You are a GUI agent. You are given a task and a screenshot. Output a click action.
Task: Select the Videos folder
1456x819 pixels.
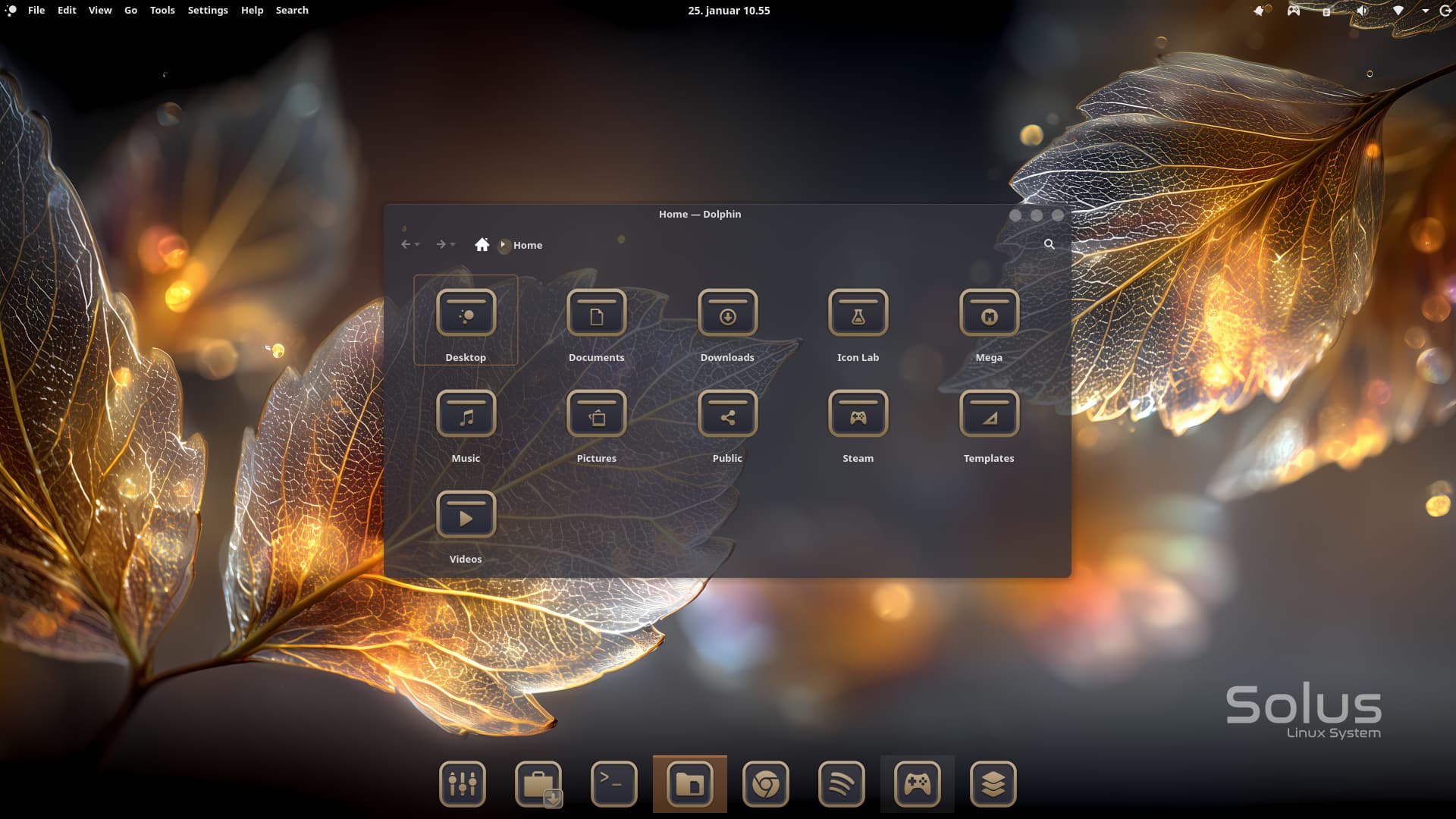466,514
